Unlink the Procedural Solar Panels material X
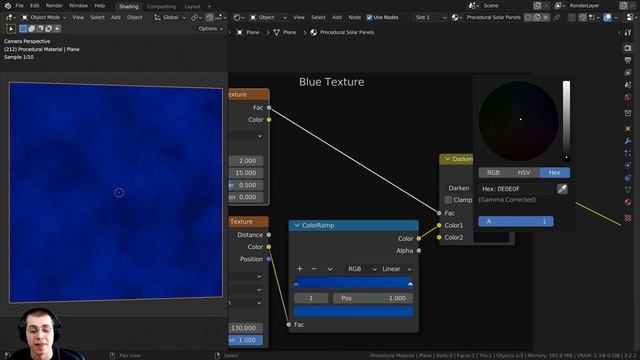Viewport: 640px width, 360px height. pos(546,18)
